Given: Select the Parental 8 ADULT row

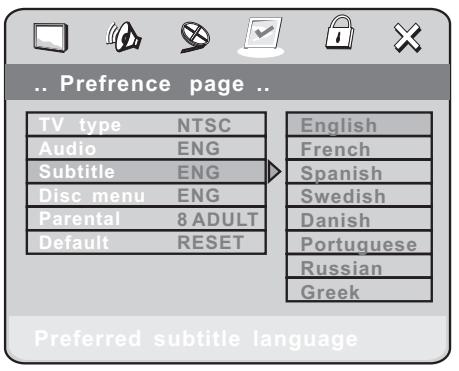Looking at the screenshot, I should coord(146,219).
